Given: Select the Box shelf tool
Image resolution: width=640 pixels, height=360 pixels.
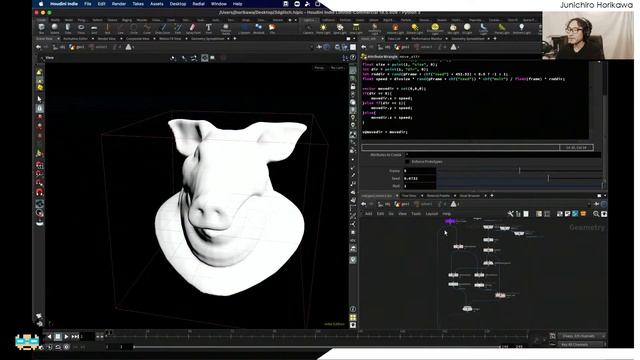Looking at the screenshot, I should [x=41, y=28].
